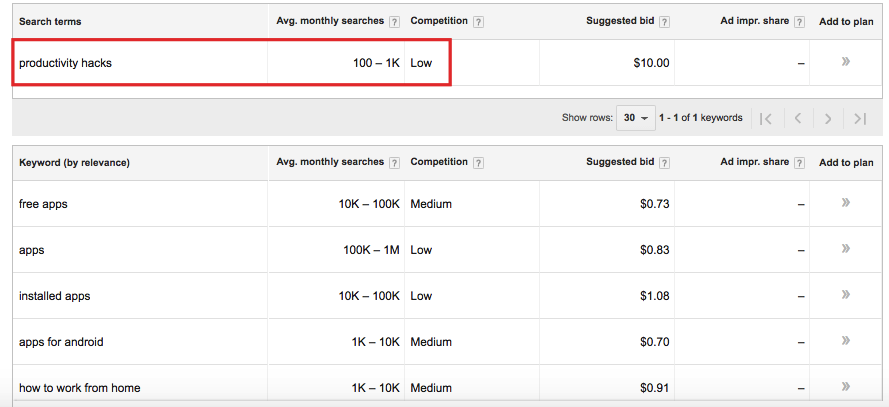Screen dimensions: 889x407
Task: Sort by Keyword (by relevance) header
Action: [74, 163]
